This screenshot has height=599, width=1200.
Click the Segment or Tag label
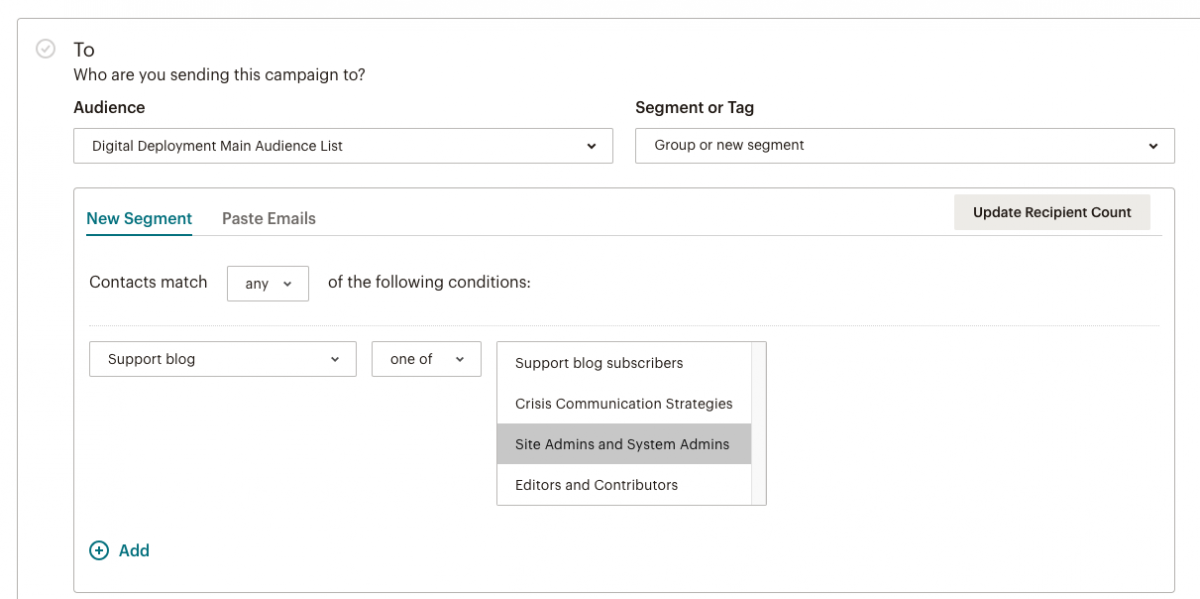695,107
